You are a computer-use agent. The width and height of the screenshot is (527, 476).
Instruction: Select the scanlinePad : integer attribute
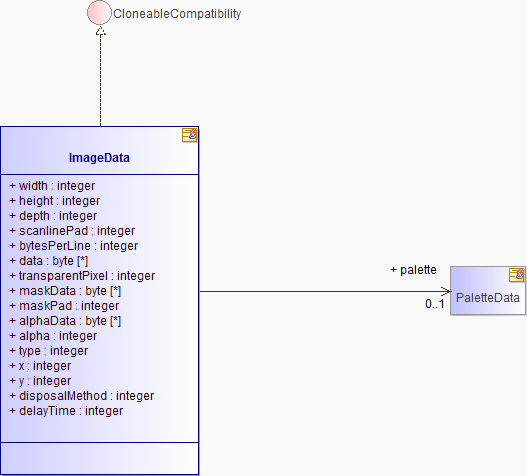72,231
